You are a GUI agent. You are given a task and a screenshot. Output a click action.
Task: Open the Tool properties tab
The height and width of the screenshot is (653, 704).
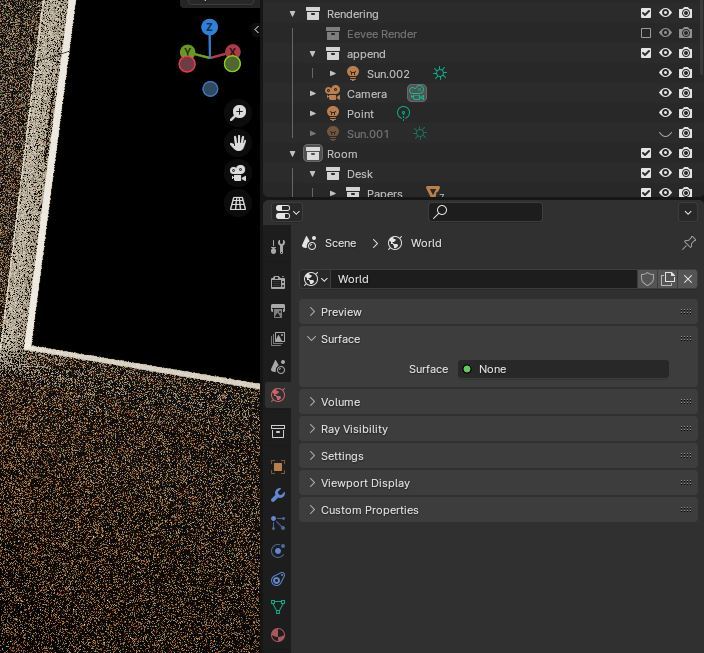(278, 247)
